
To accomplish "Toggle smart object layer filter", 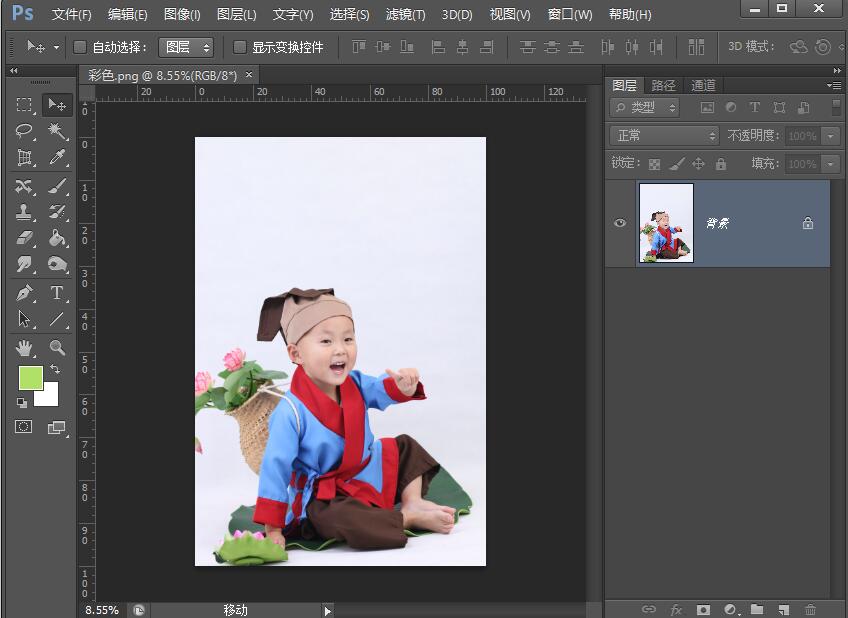I will coord(804,107).
